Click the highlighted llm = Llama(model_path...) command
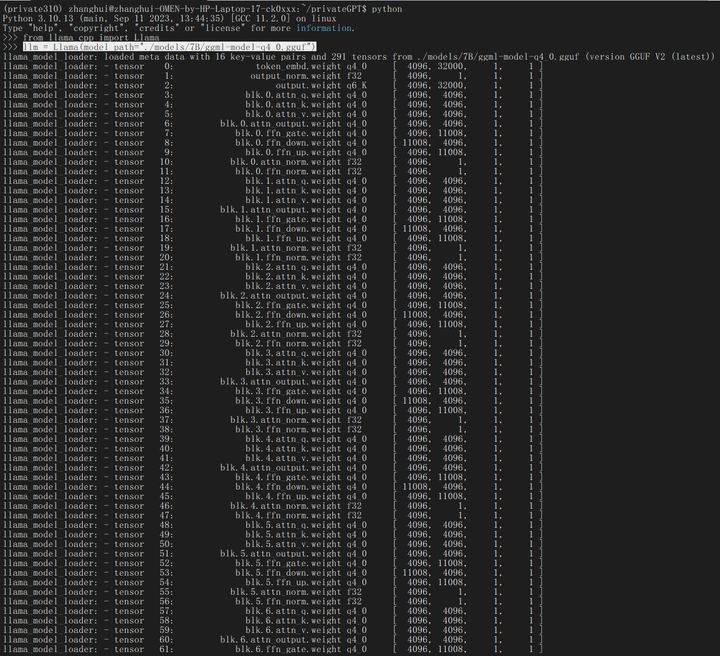 coord(169,47)
